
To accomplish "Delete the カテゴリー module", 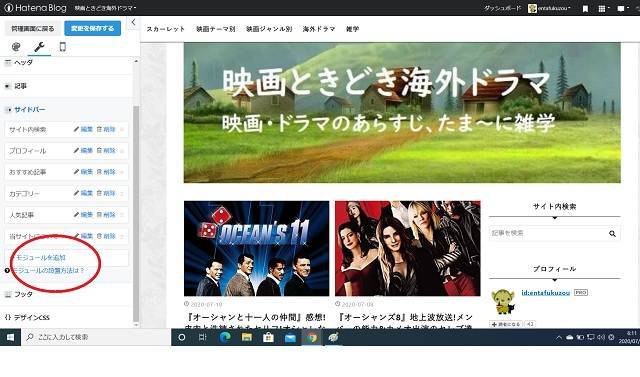I will (106, 193).
